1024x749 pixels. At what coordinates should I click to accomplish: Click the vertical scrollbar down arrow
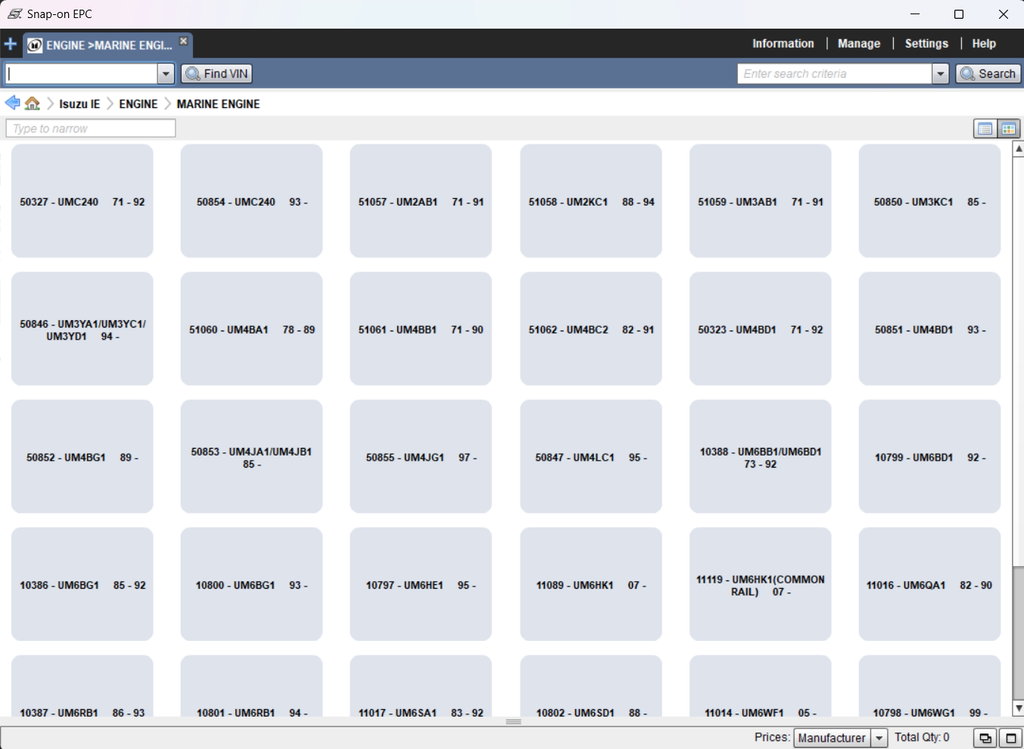pyautogui.click(x=1018, y=709)
